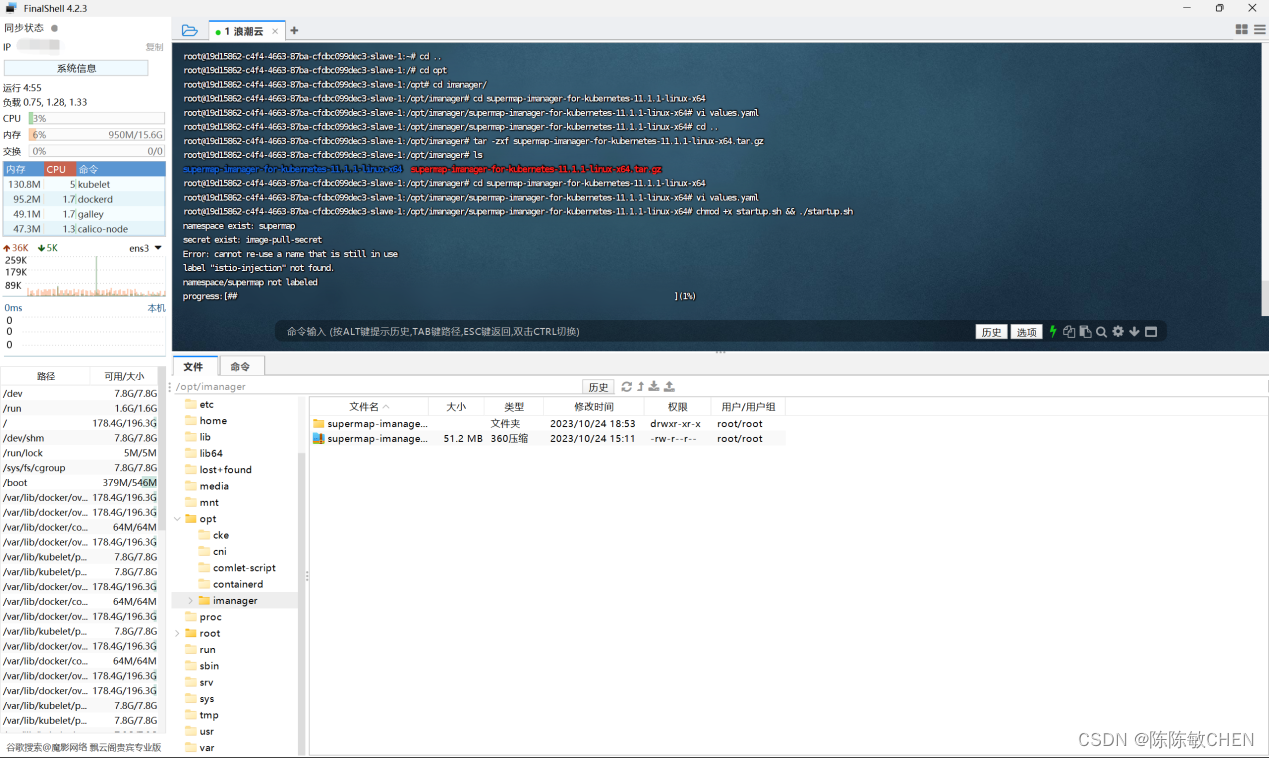The image size is (1269, 758).
Task: Toggle the terminal fullscreen window icon
Action: point(1151,332)
